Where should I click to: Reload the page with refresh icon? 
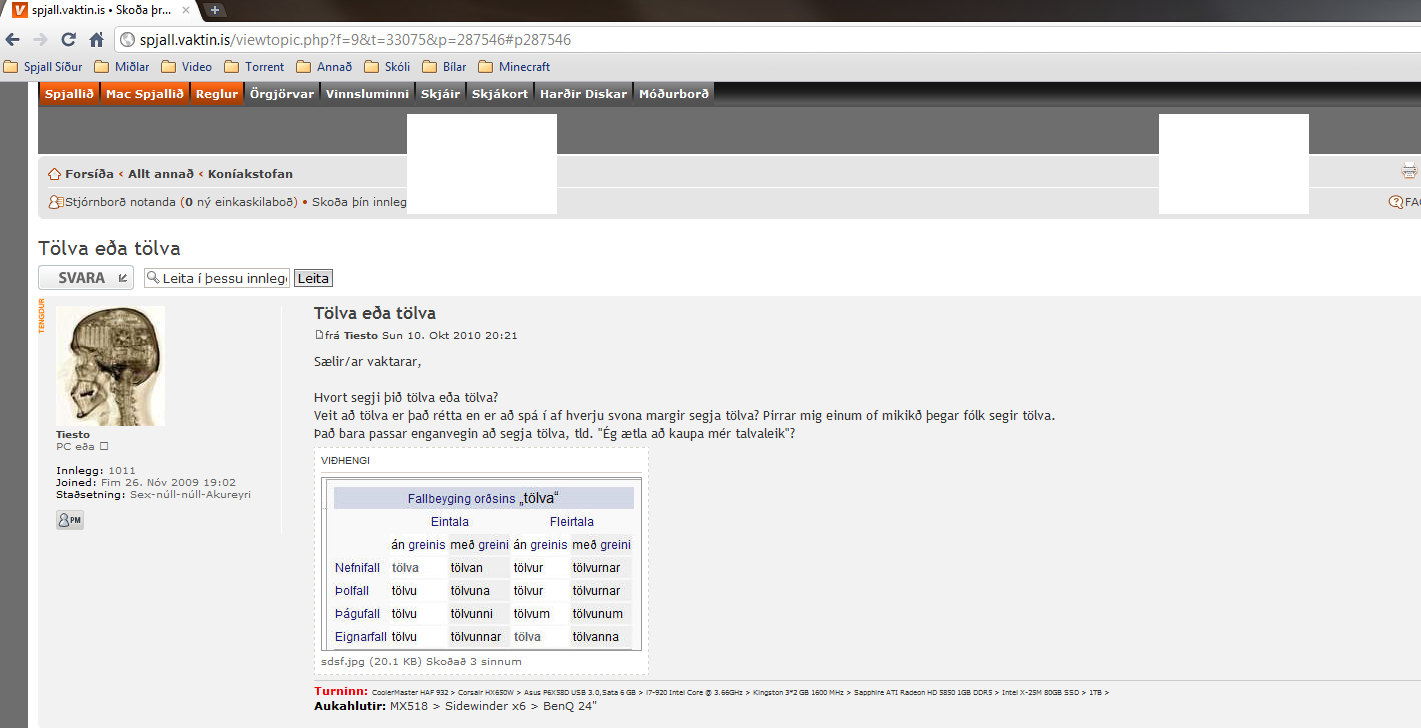click(68, 40)
